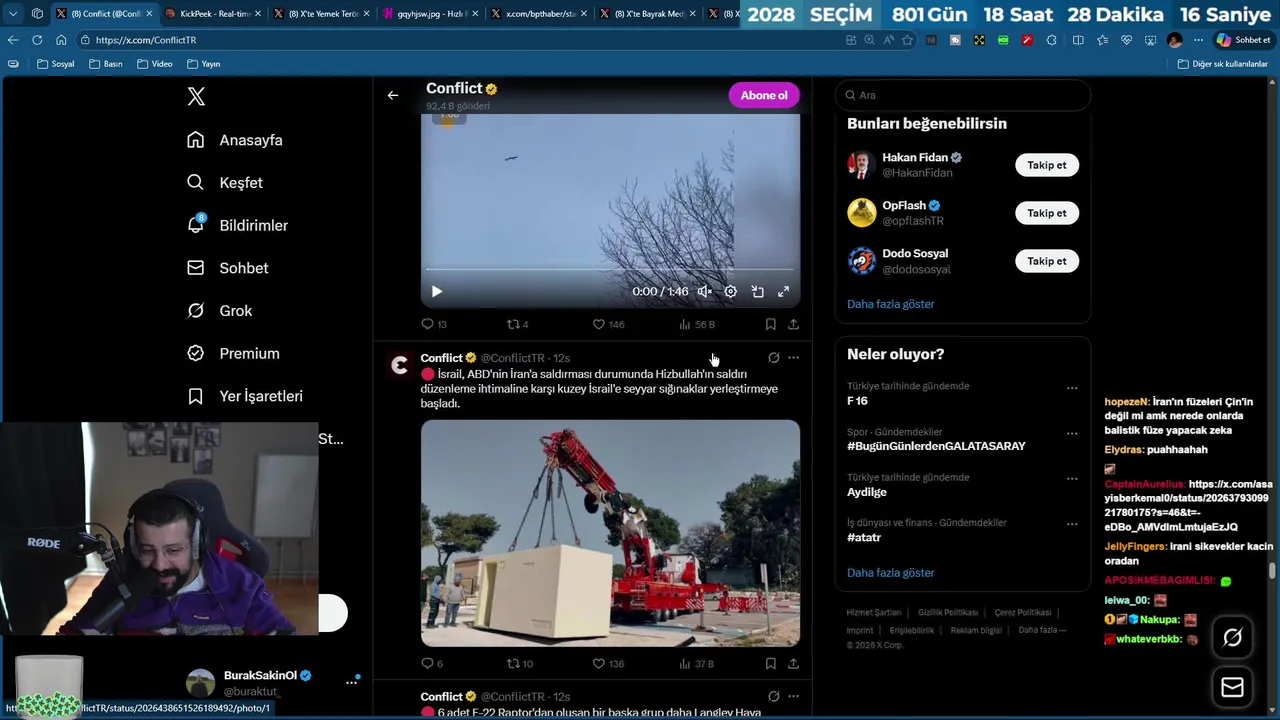Viewport: 1280px width, 720px height.
Task: Open Yer İşaretleri bookmarks
Action: click(245, 396)
